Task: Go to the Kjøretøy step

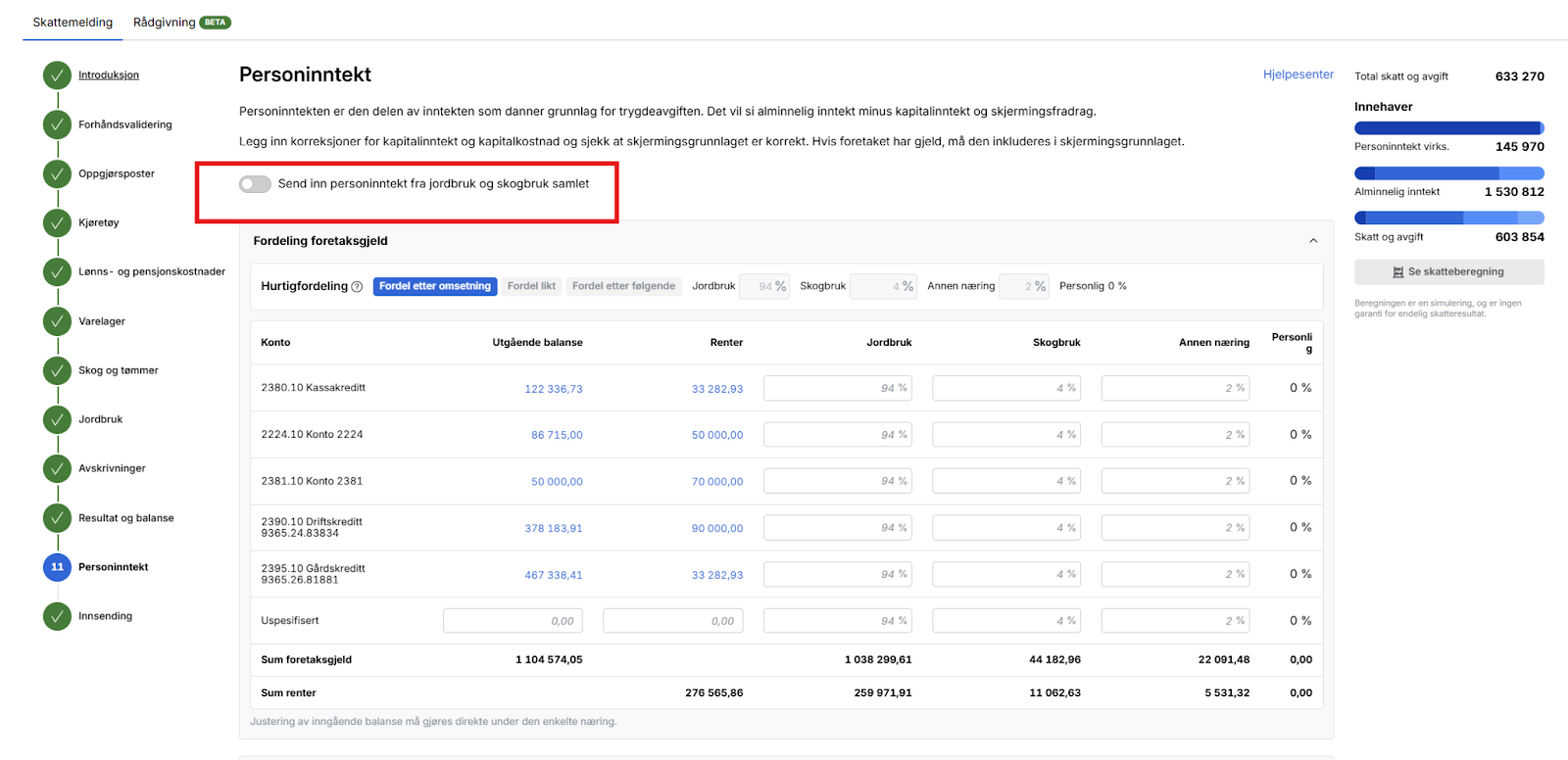Action: click(x=99, y=222)
